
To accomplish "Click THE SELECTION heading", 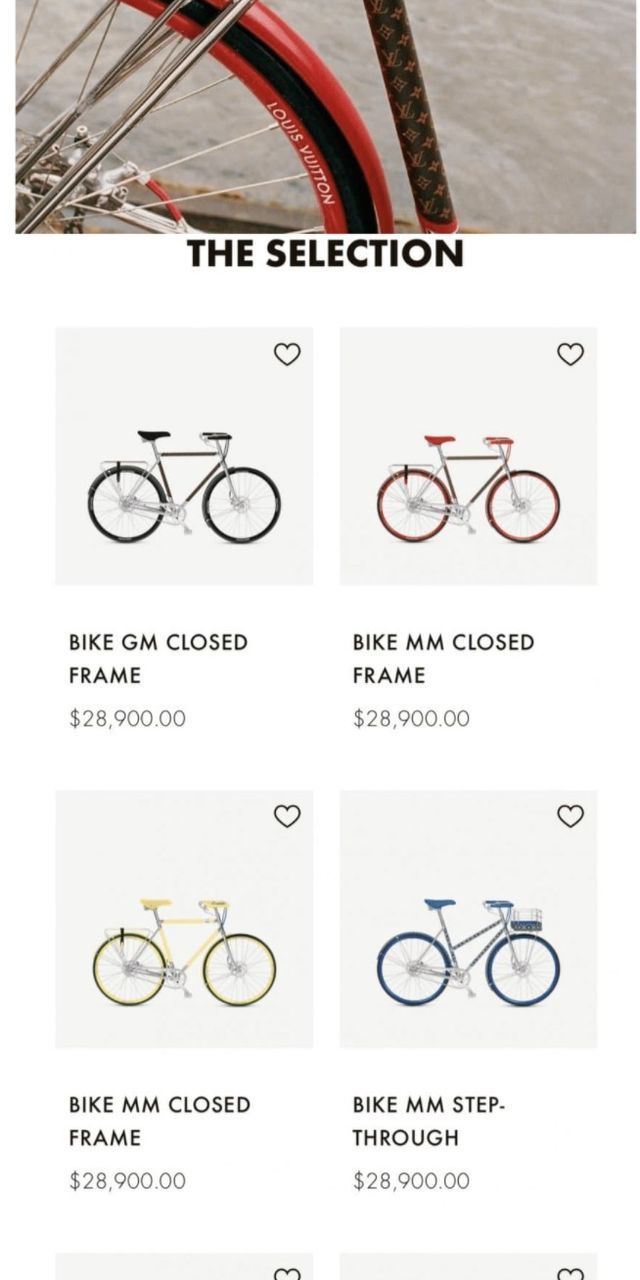I will (x=325, y=254).
